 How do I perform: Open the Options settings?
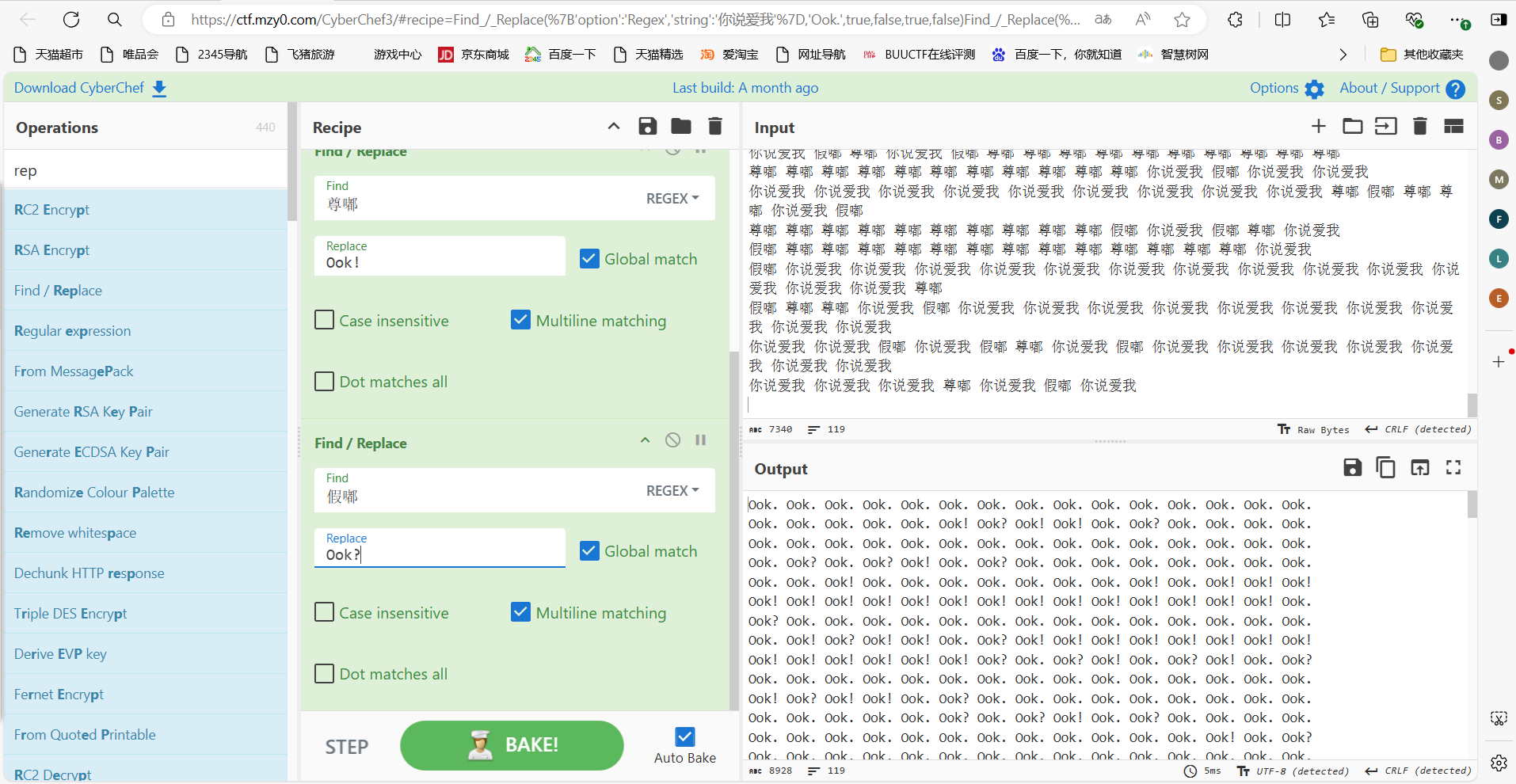pos(1287,88)
